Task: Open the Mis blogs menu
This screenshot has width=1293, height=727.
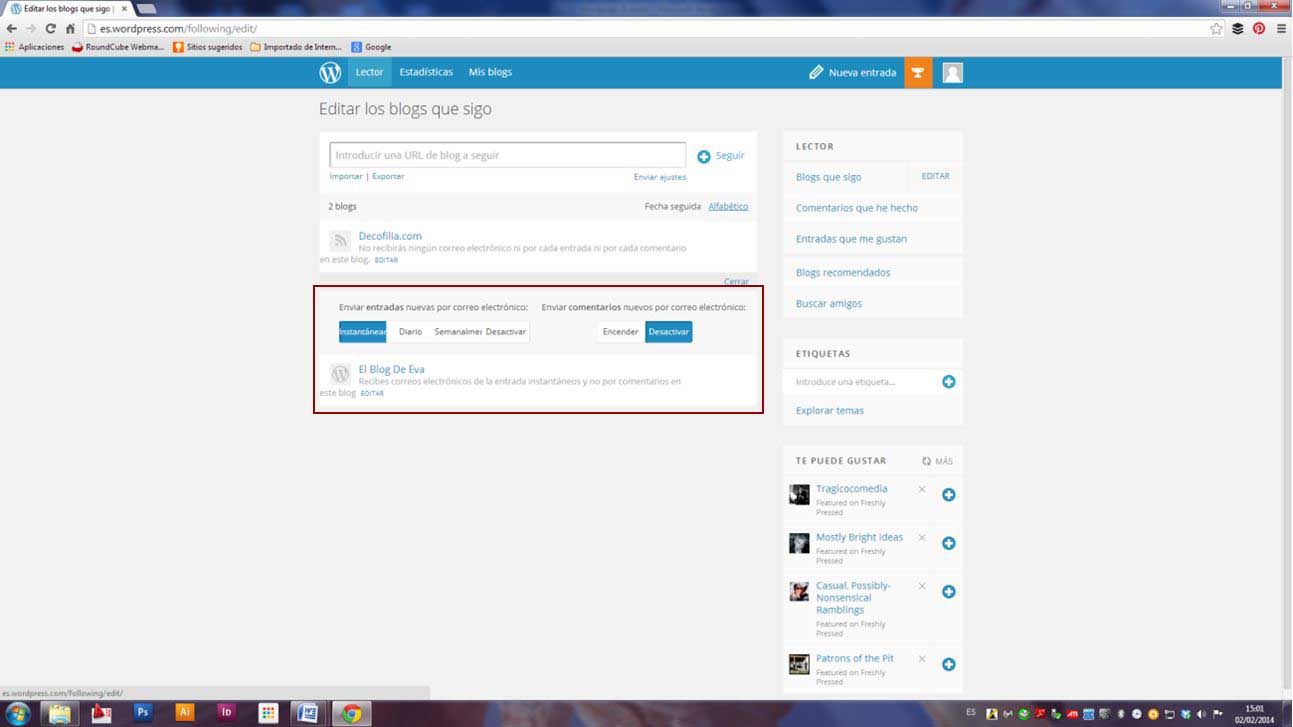Action: [x=490, y=72]
